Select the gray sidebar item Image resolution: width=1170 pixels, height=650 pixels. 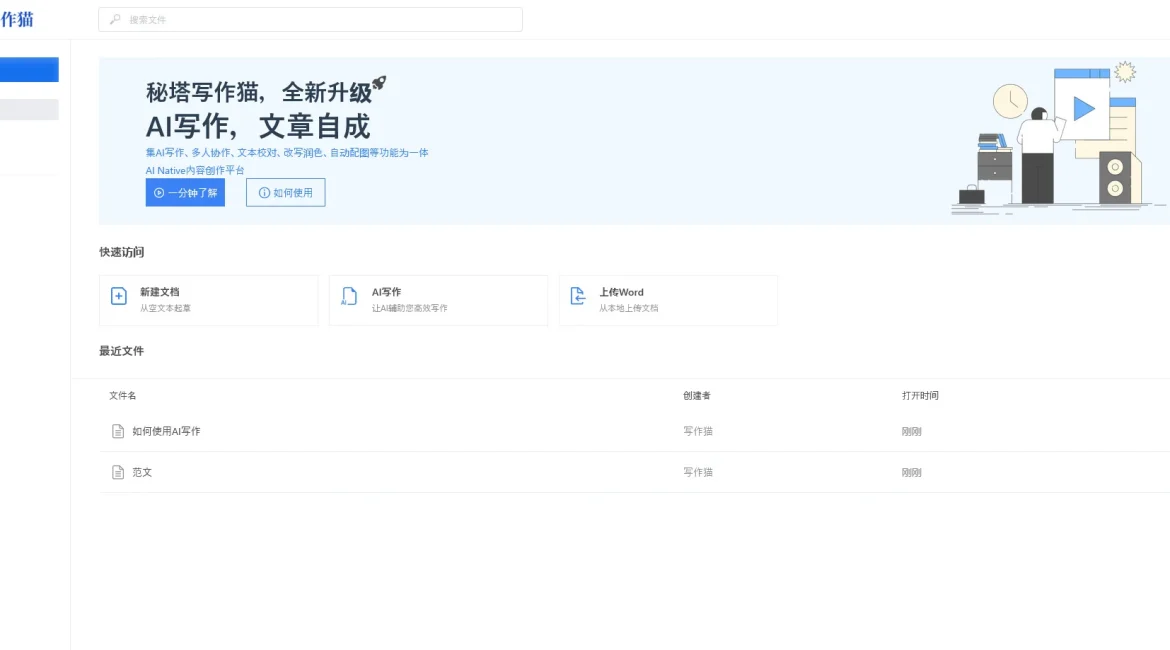(29, 110)
